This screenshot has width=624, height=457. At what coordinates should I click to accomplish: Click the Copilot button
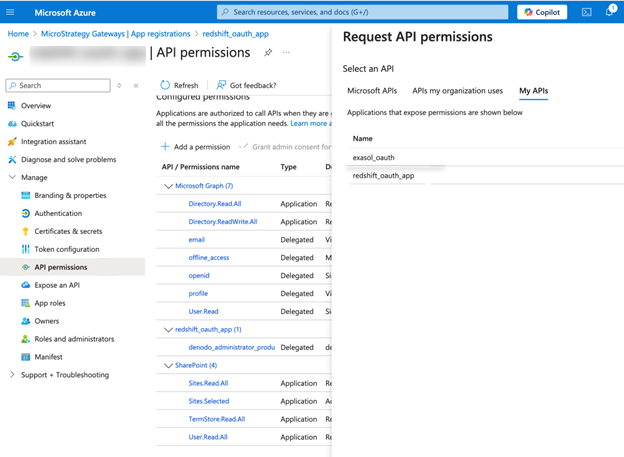541,12
